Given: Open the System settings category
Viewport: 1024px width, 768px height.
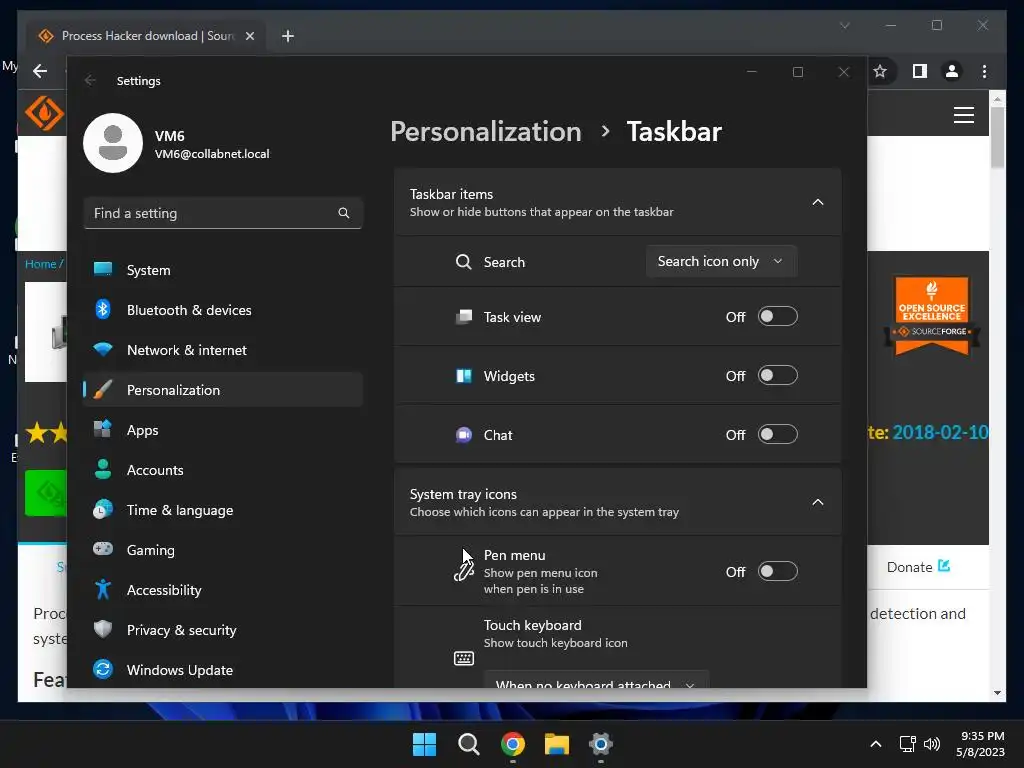Looking at the screenshot, I should [x=223, y=270].
